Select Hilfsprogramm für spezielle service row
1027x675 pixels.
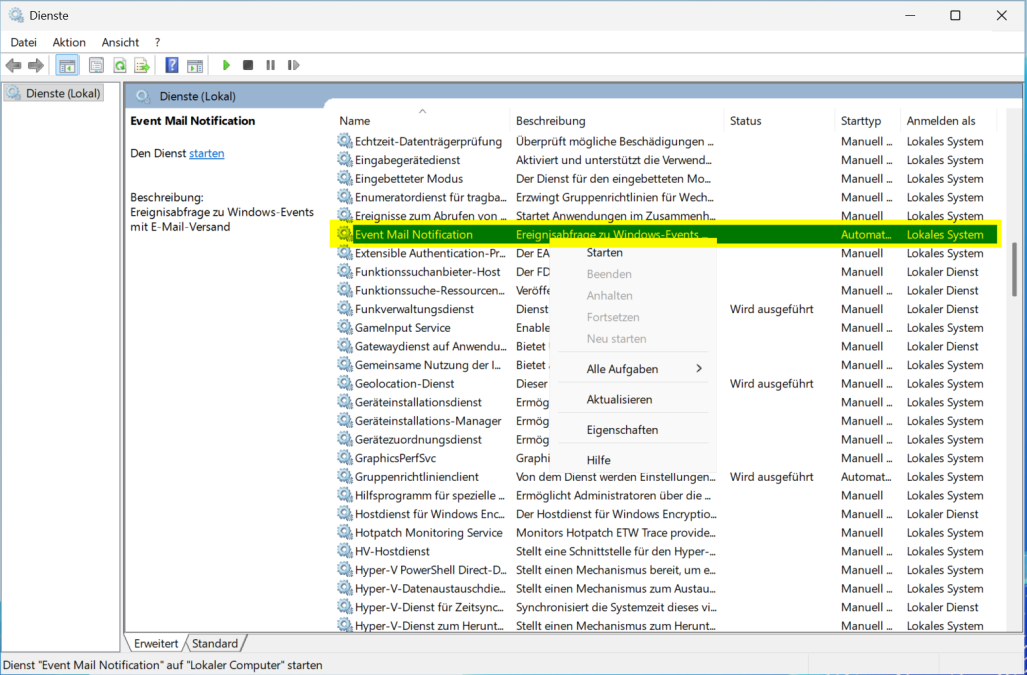pyautogui.click(x=667, y=495)
